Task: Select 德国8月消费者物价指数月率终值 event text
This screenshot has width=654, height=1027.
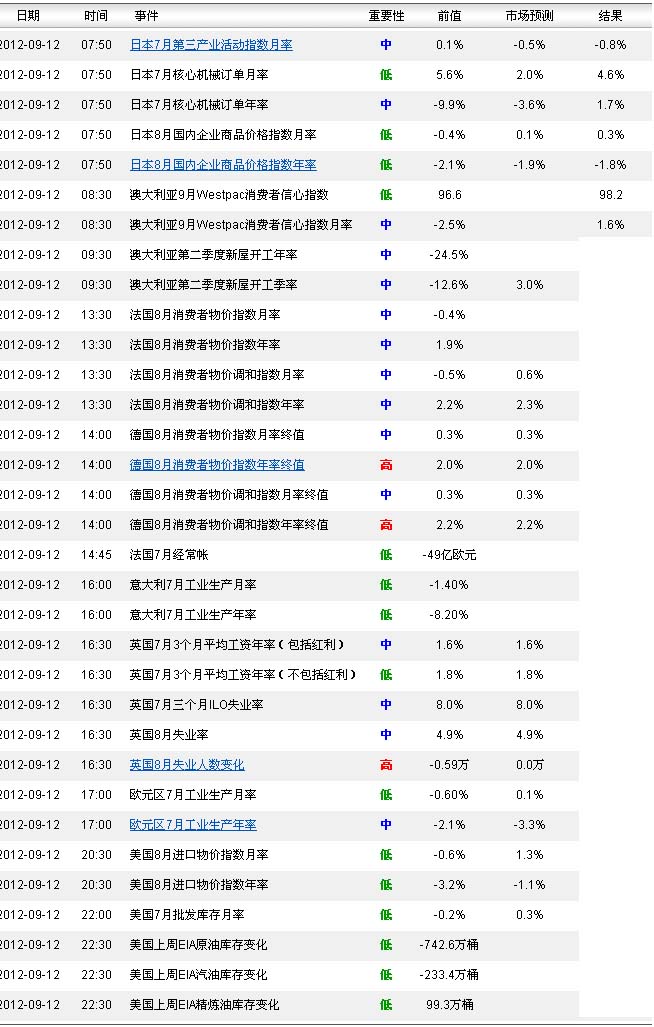Action: [217, 435]
